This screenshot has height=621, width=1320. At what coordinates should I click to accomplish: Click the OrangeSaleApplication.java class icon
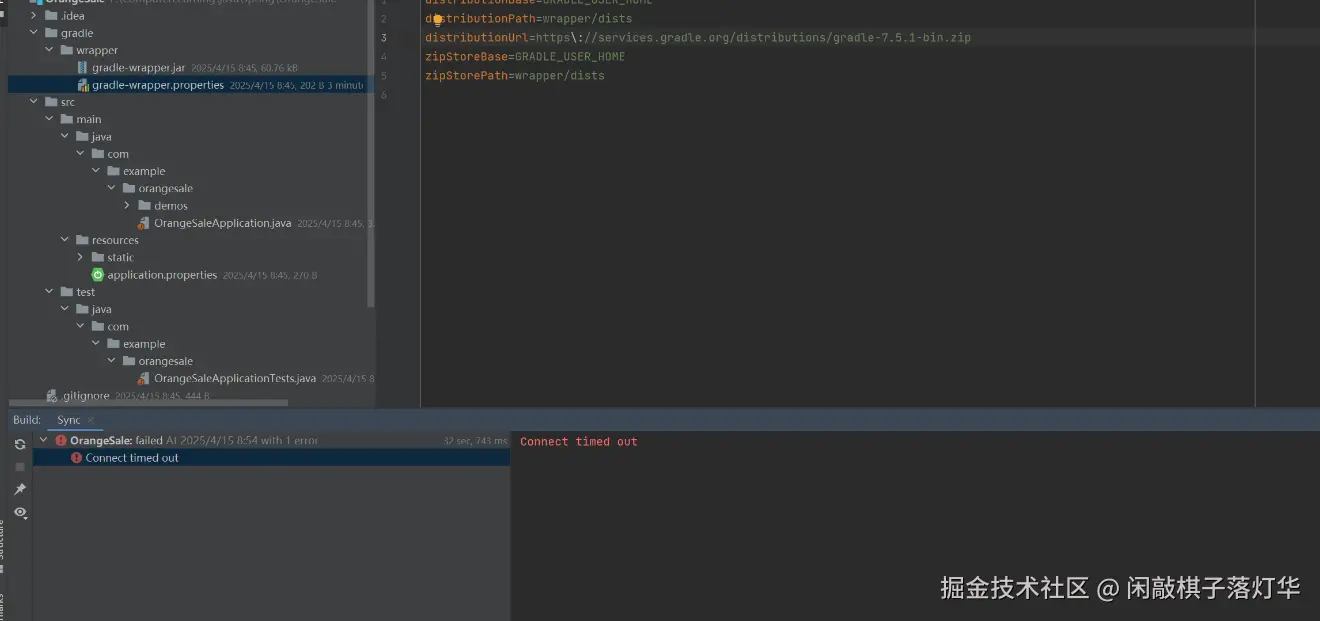point(144,223)
